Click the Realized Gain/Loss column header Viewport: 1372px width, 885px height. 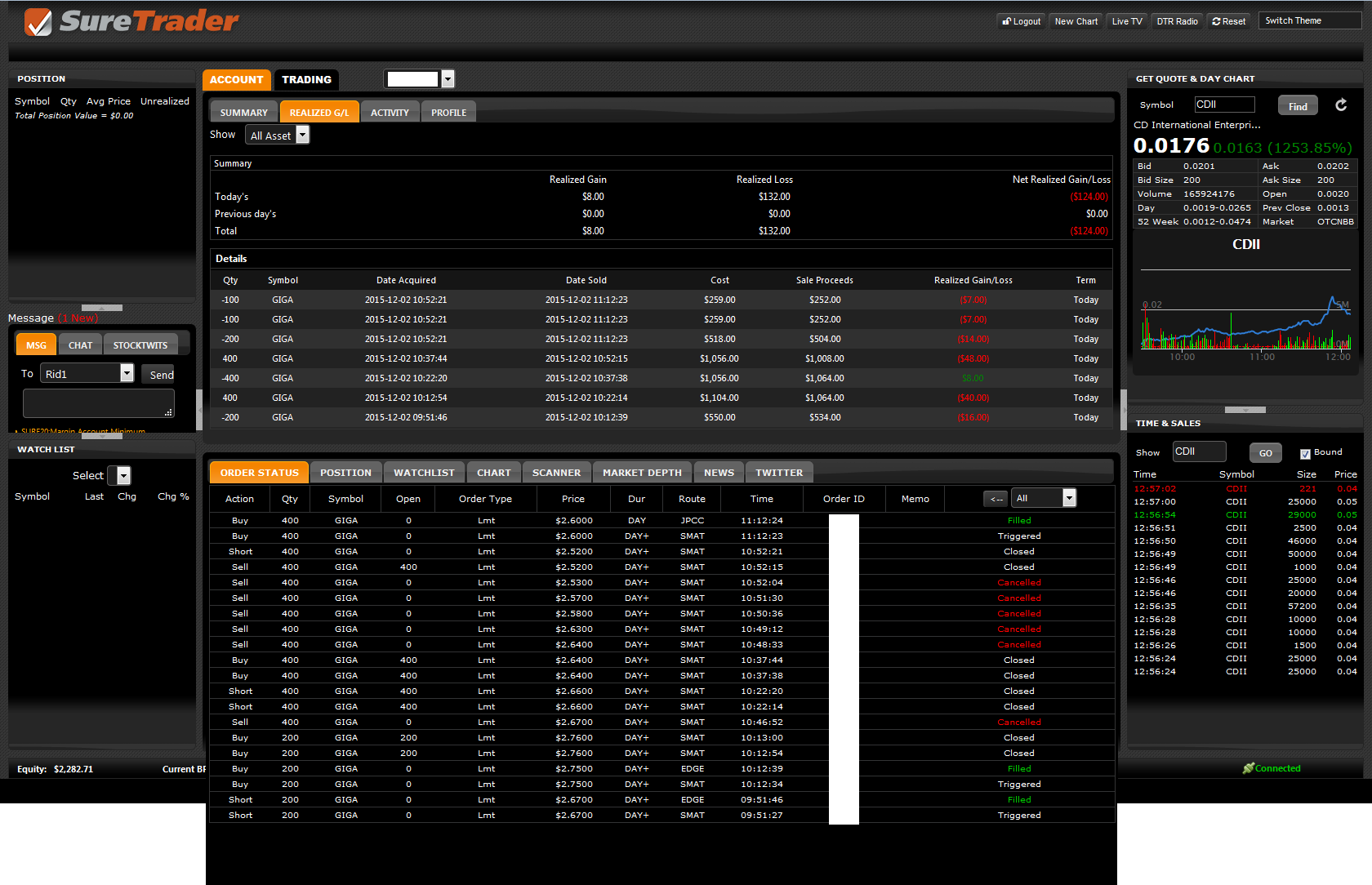pyautogui.click(x=973, y=280)
